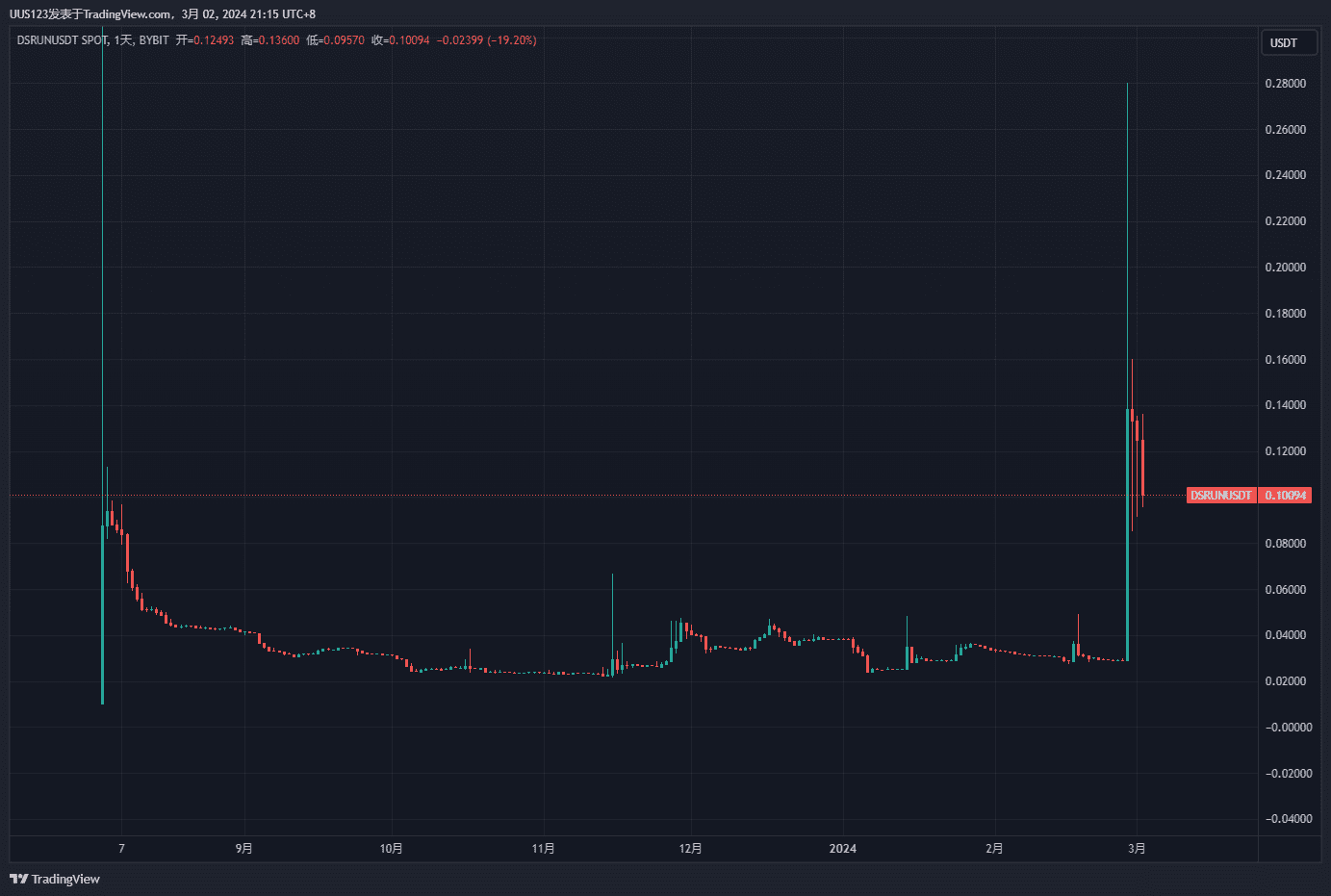
Task: Click the TradingView text at bottom left
Action: 65,879
